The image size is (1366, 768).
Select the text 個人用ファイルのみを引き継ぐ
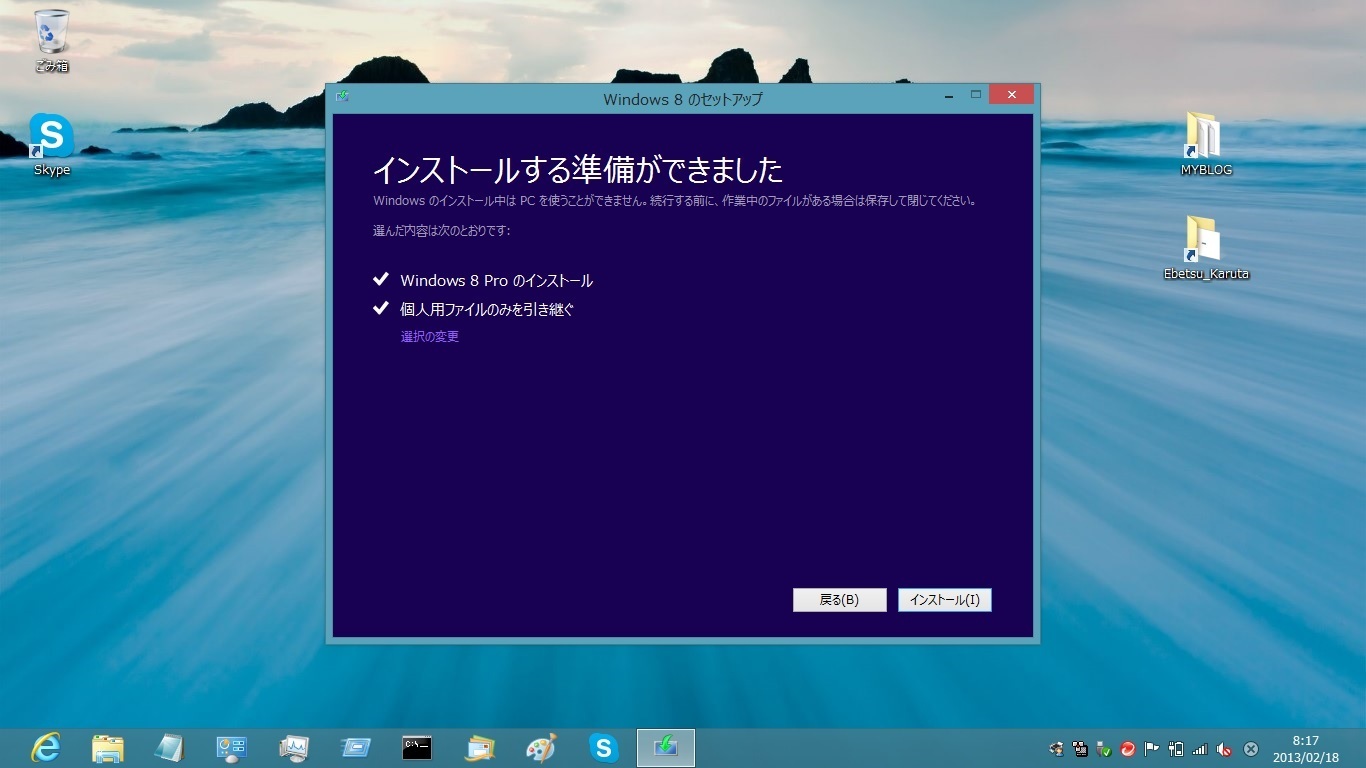tap(487, 309)
